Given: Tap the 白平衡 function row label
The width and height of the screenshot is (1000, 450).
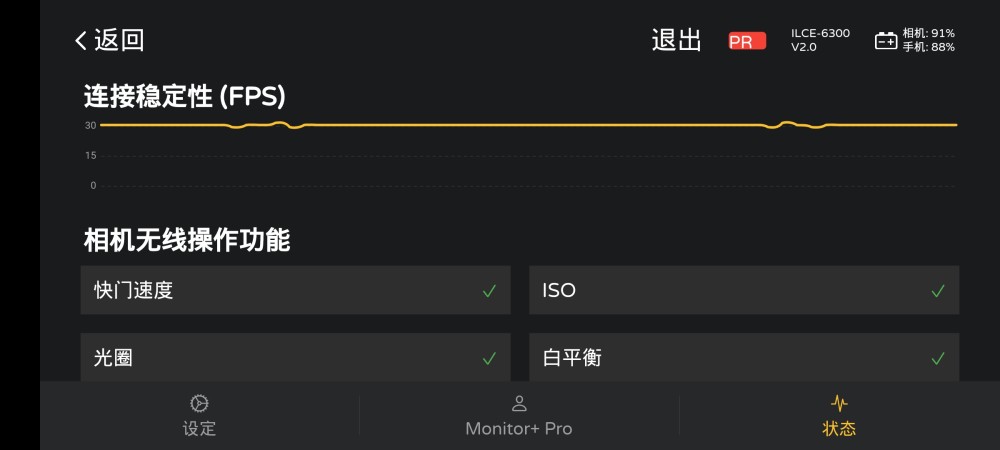Looking at the screenshot, I should pyautogui.click(x=572, y=358).
